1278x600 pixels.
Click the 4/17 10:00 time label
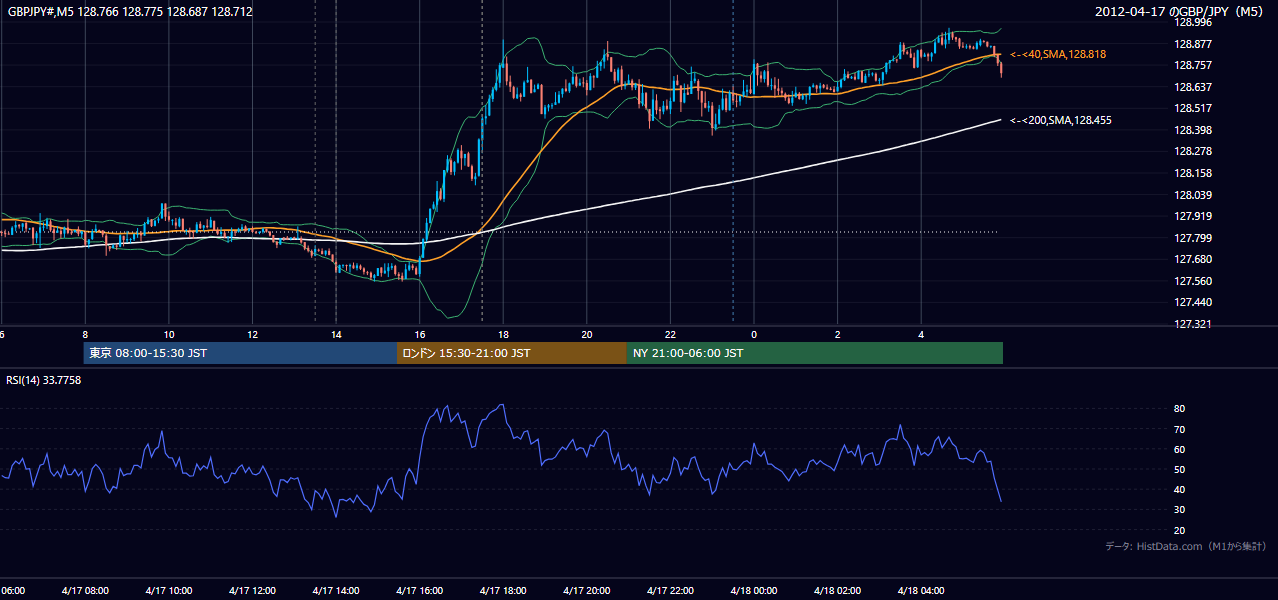tap(168, 590)
